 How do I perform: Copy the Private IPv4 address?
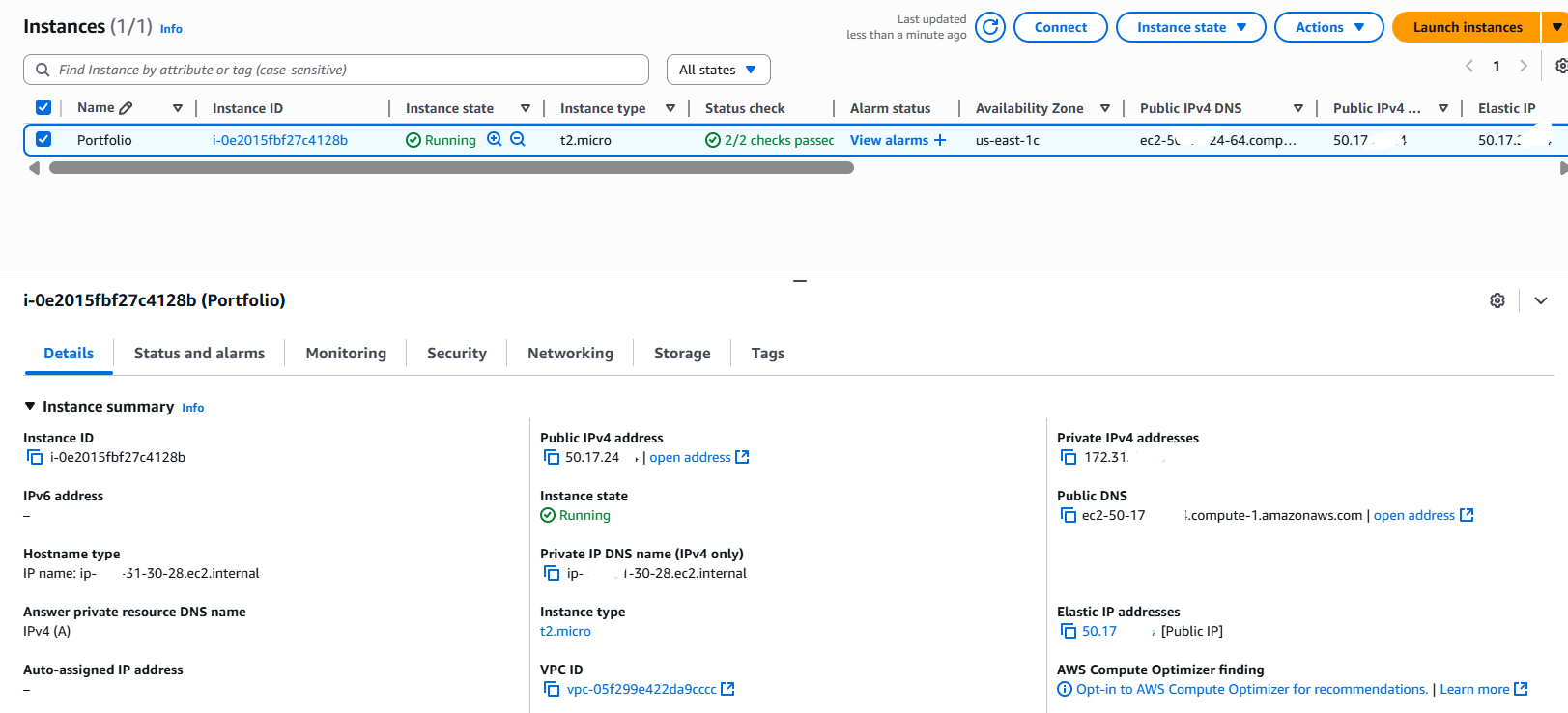[1069, 457]
